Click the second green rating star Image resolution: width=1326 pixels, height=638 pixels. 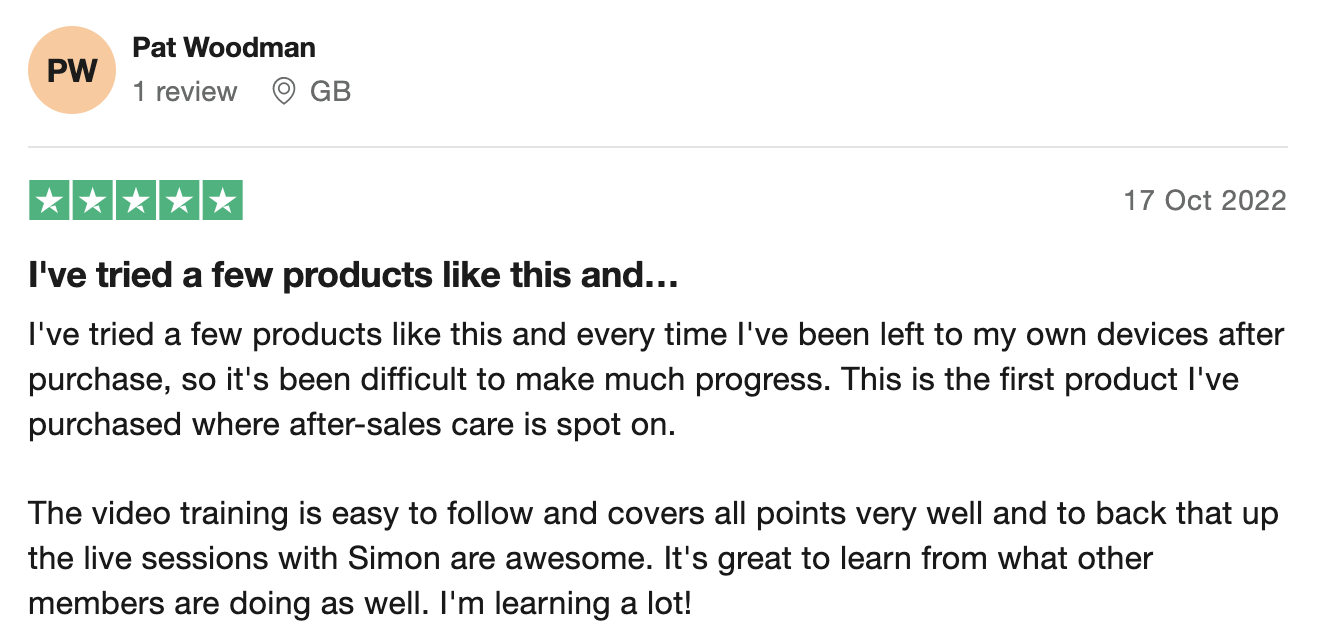(x=92, y=201)
